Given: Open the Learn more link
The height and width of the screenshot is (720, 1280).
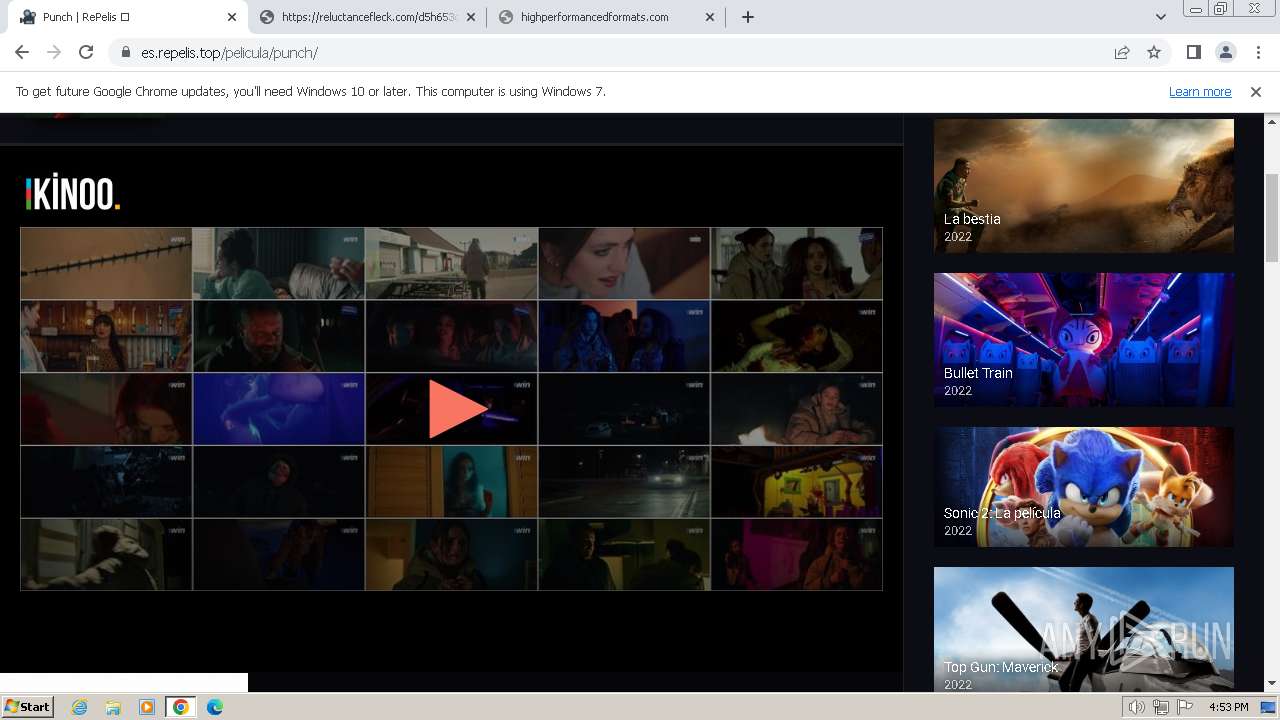Looking at the screenshot, I should (1200, 92).
